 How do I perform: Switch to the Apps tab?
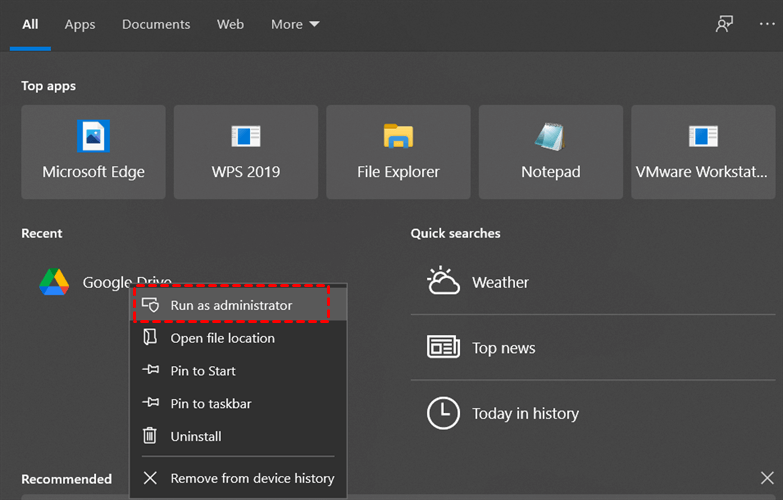pyautogui.click(x=79, y=24)
